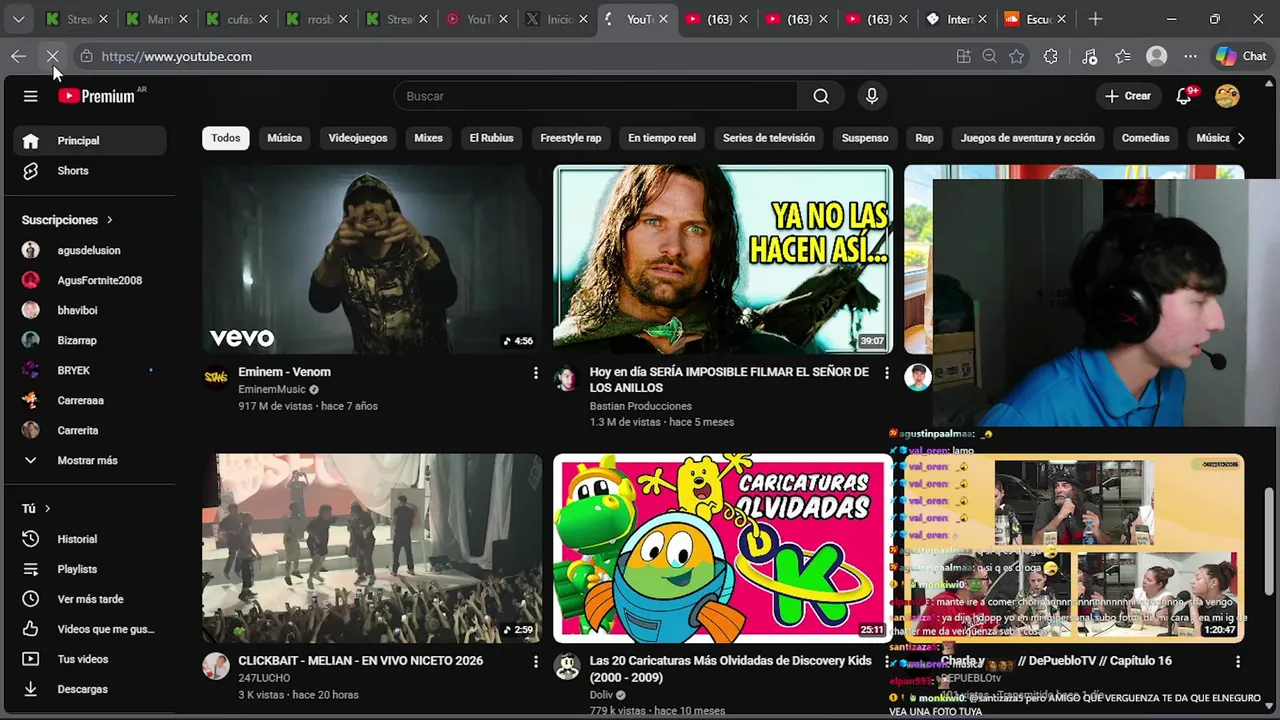Go back with the browser back arrow
Image resolution: width=1280 pixels, height=720 pixels.
pos(18,57)
